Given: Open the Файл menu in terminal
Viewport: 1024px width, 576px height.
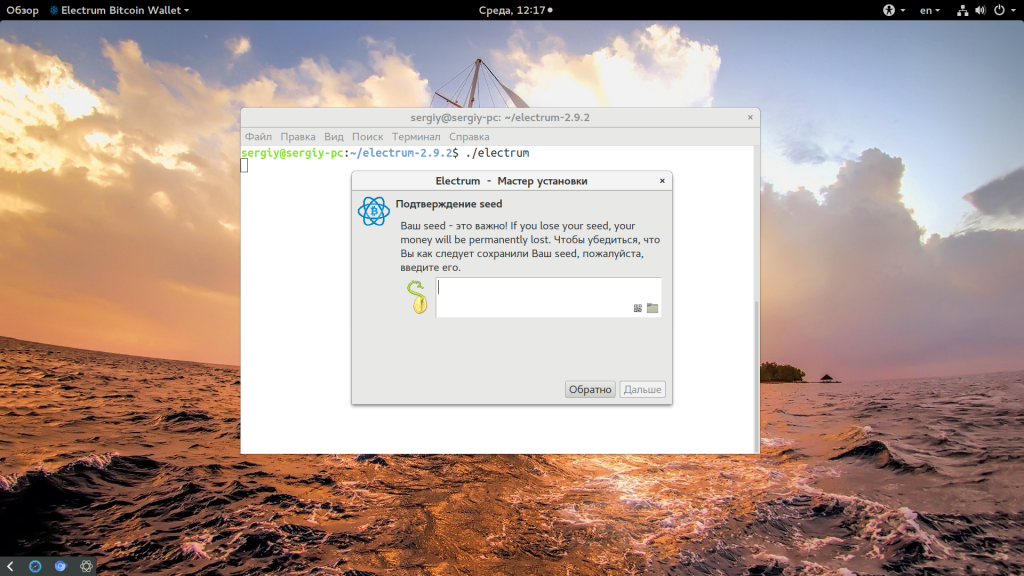Looking at the screenshot, I should pyautogui.click(x=257, y=136).
